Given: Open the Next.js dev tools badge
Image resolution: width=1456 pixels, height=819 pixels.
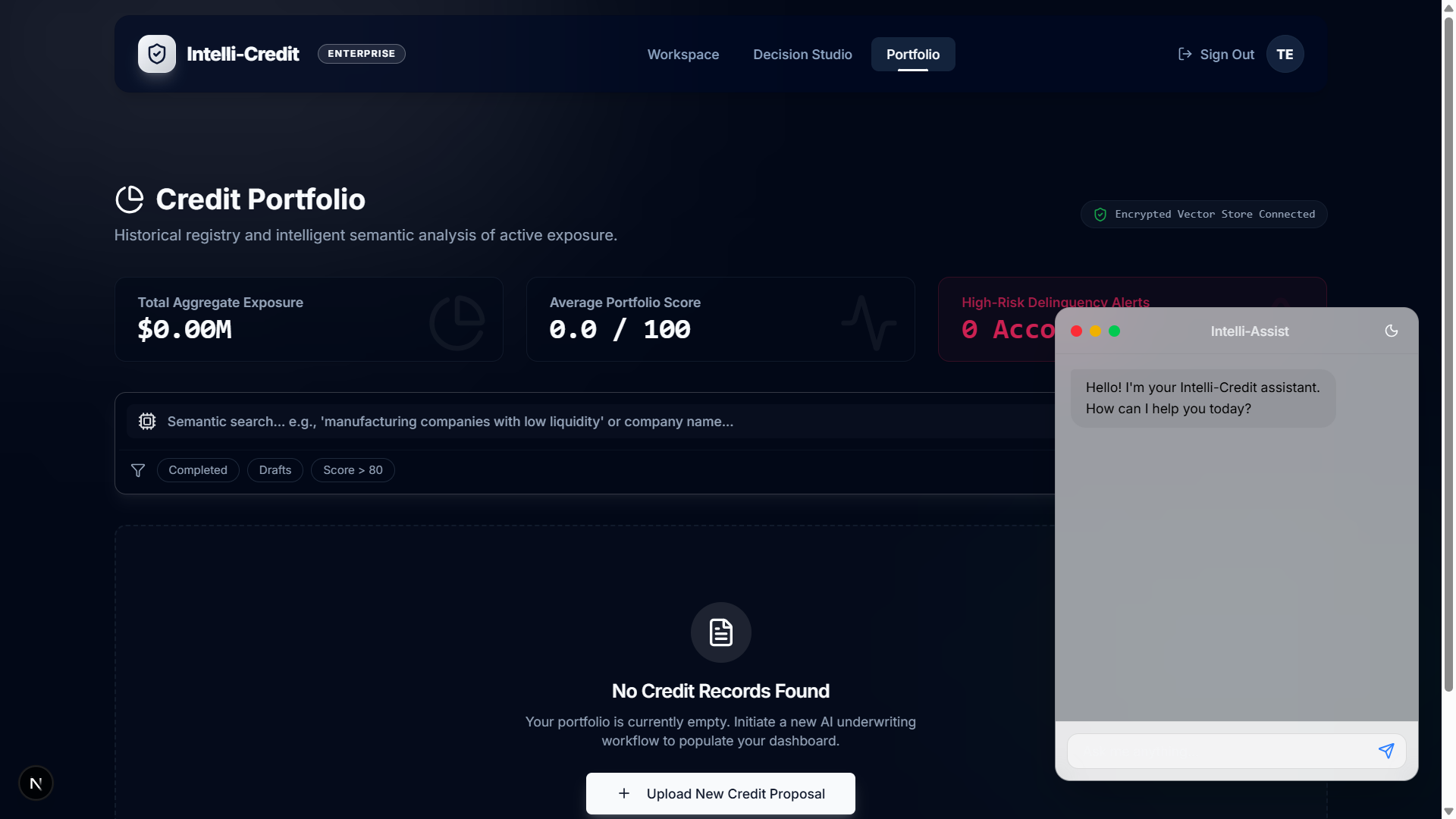Looking at the screenshot, I should click(36, 783).
